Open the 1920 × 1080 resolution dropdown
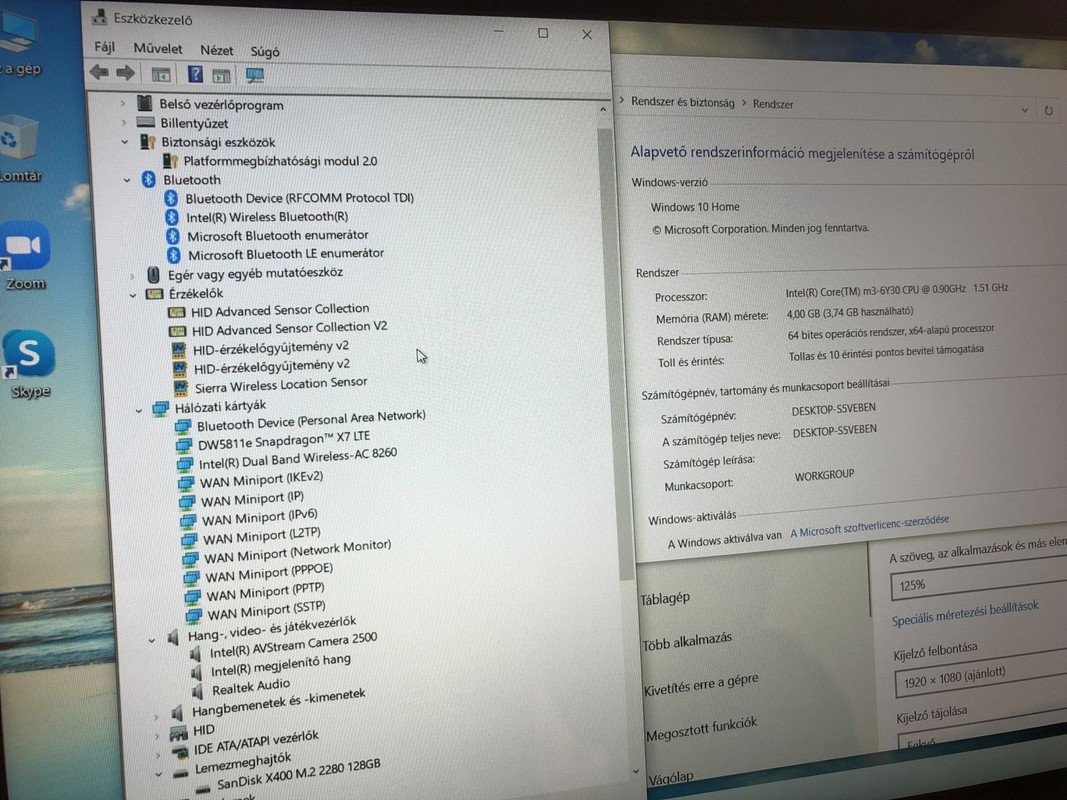This screenshot has height=800, width=1067. point(981,676)
